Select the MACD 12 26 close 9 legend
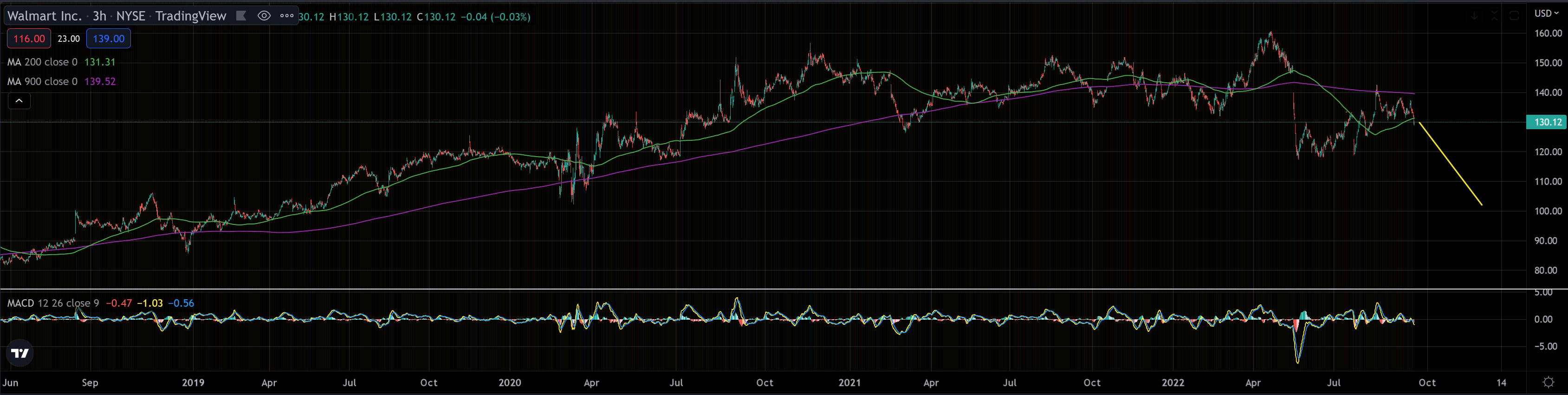 tap(53, 303)
